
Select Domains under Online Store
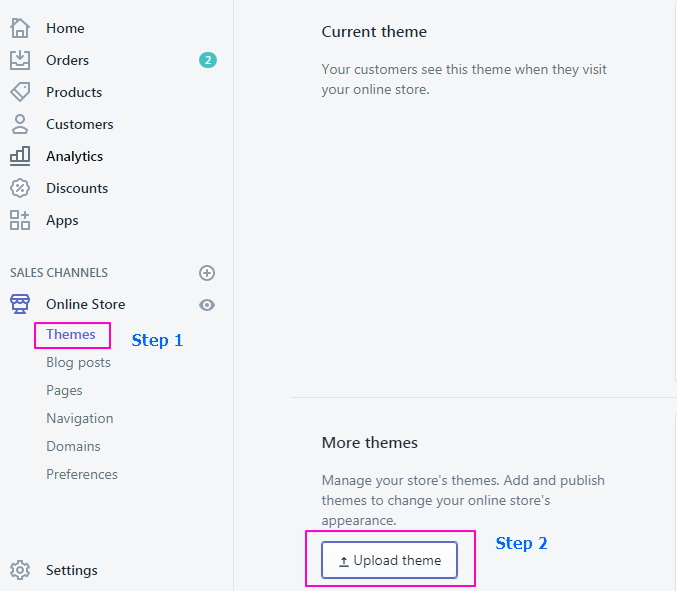[73, 446]
